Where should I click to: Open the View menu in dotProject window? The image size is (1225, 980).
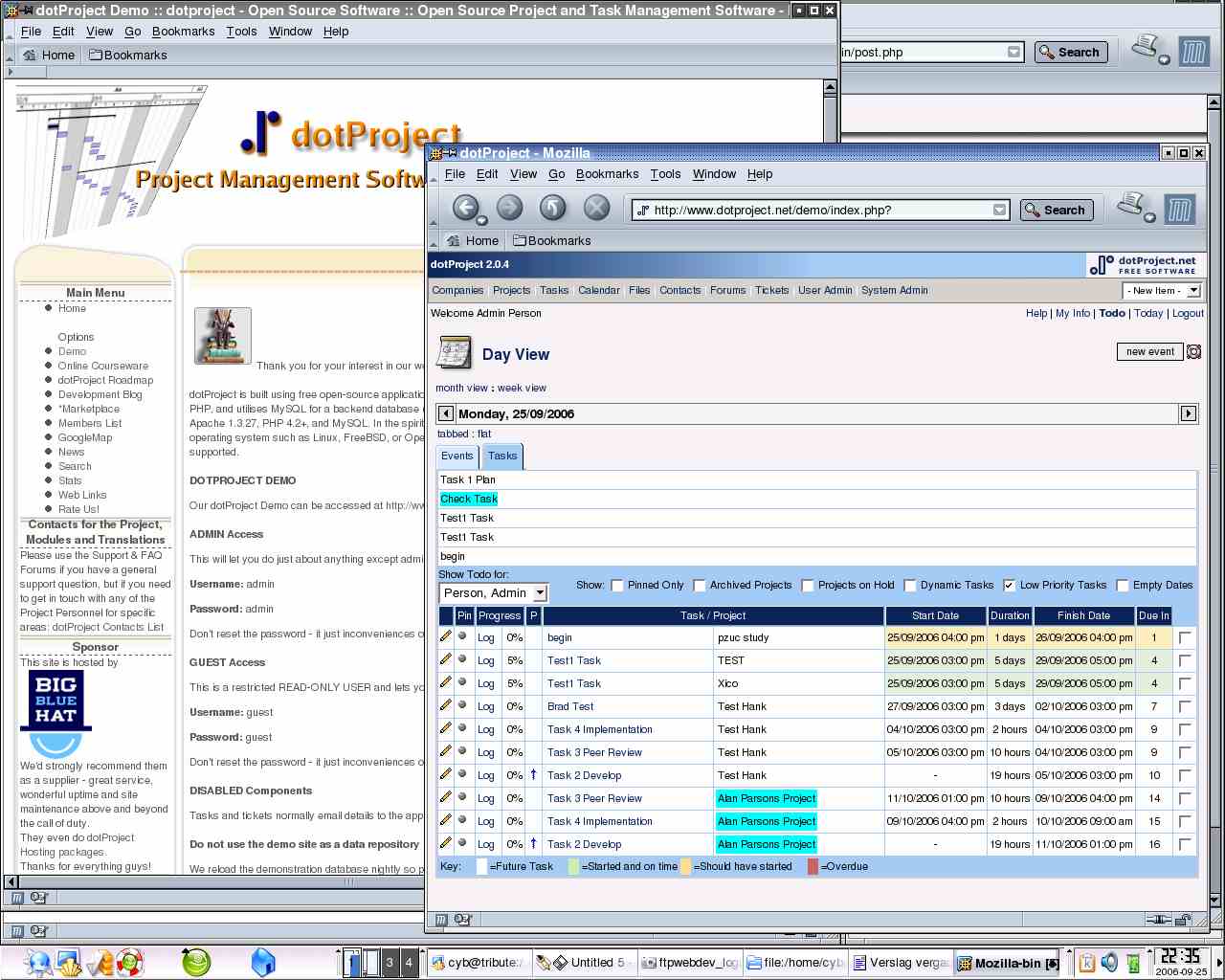[x=523, y=174]
